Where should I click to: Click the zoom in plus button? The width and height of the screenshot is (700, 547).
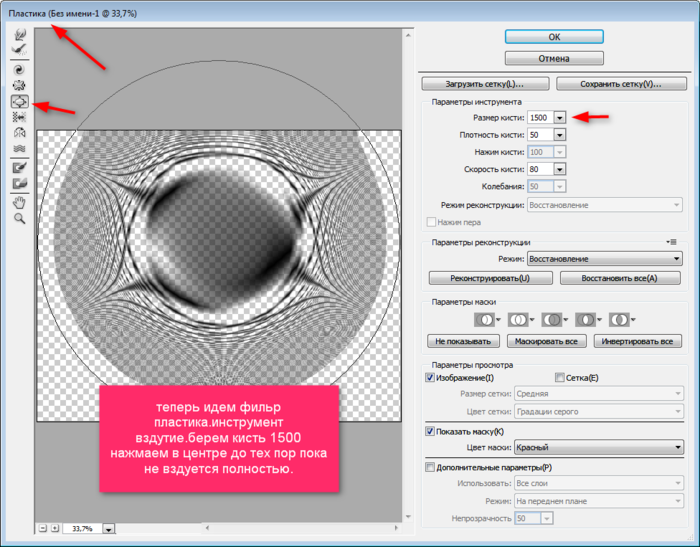tap(54, 528)
